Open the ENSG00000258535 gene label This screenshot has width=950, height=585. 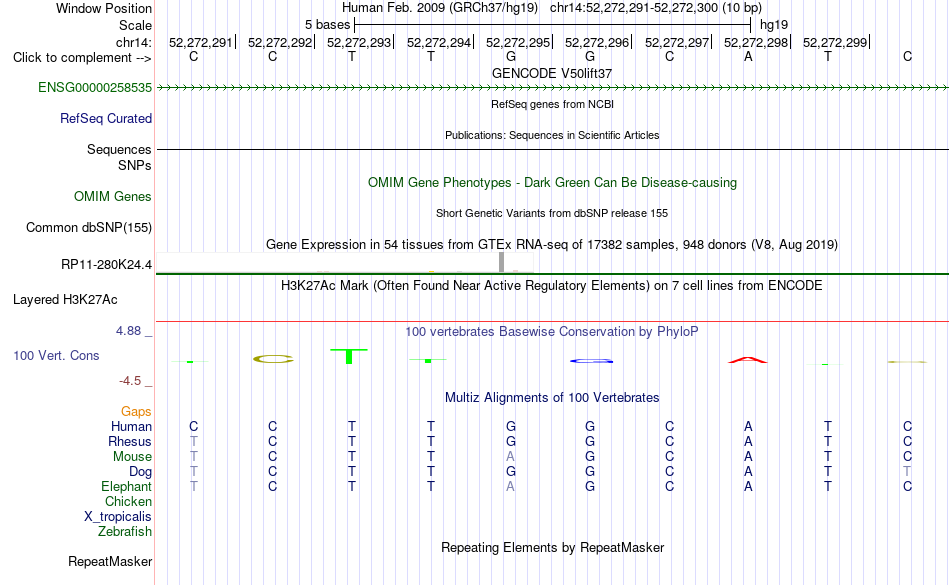point(95,88)
